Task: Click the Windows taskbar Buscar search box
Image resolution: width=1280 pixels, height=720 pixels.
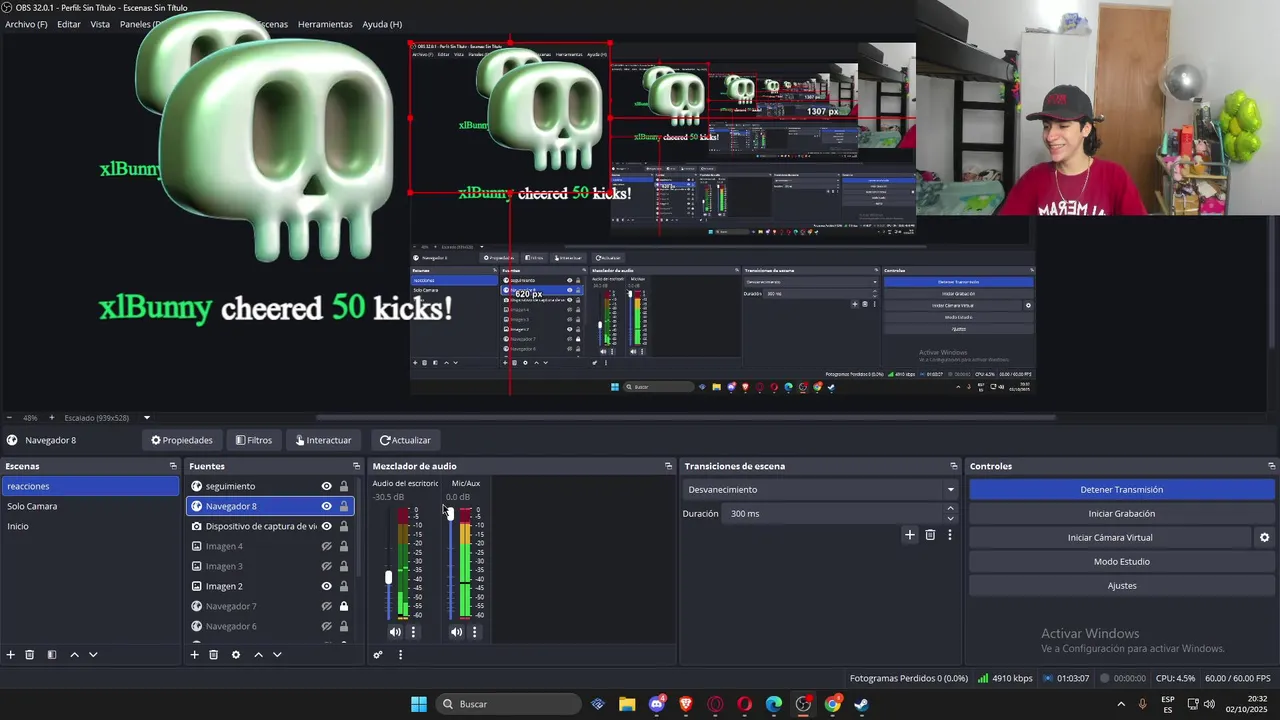Action: pos(509,704)
